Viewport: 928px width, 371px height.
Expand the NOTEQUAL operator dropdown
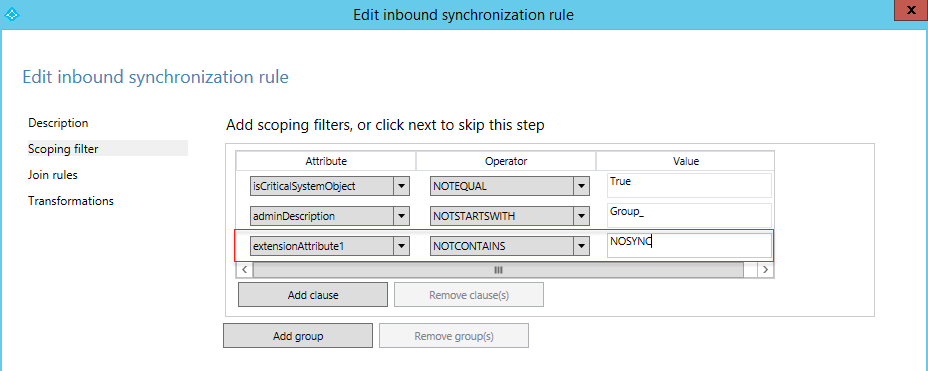(582, 186)
